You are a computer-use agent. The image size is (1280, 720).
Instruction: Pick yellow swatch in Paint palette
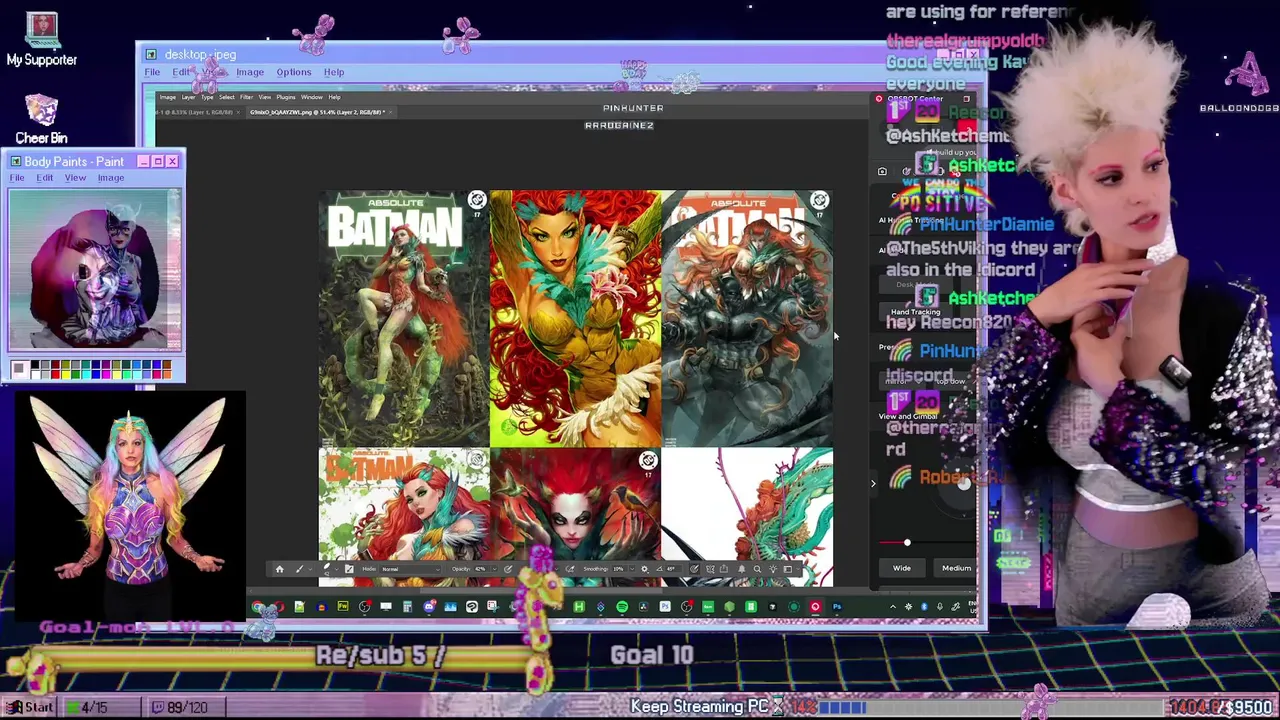[65, 375]
